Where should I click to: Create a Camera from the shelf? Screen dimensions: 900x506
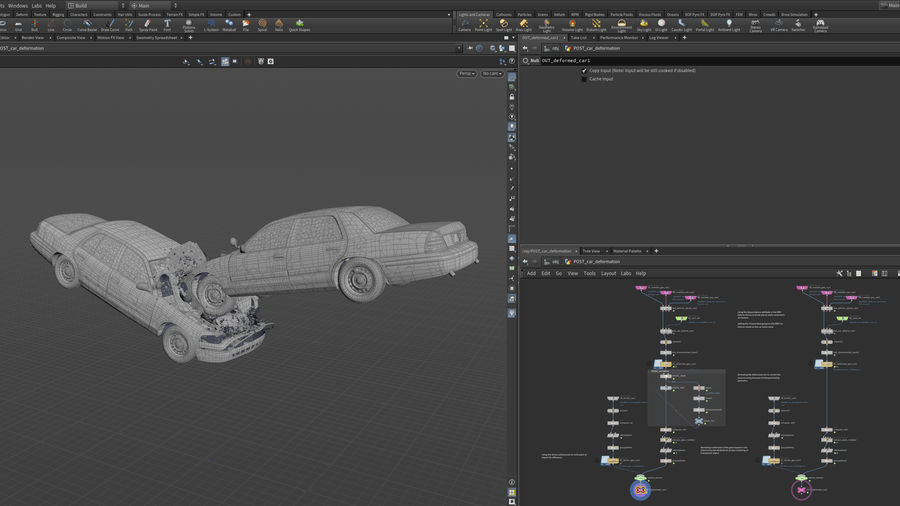click(464, 25)
